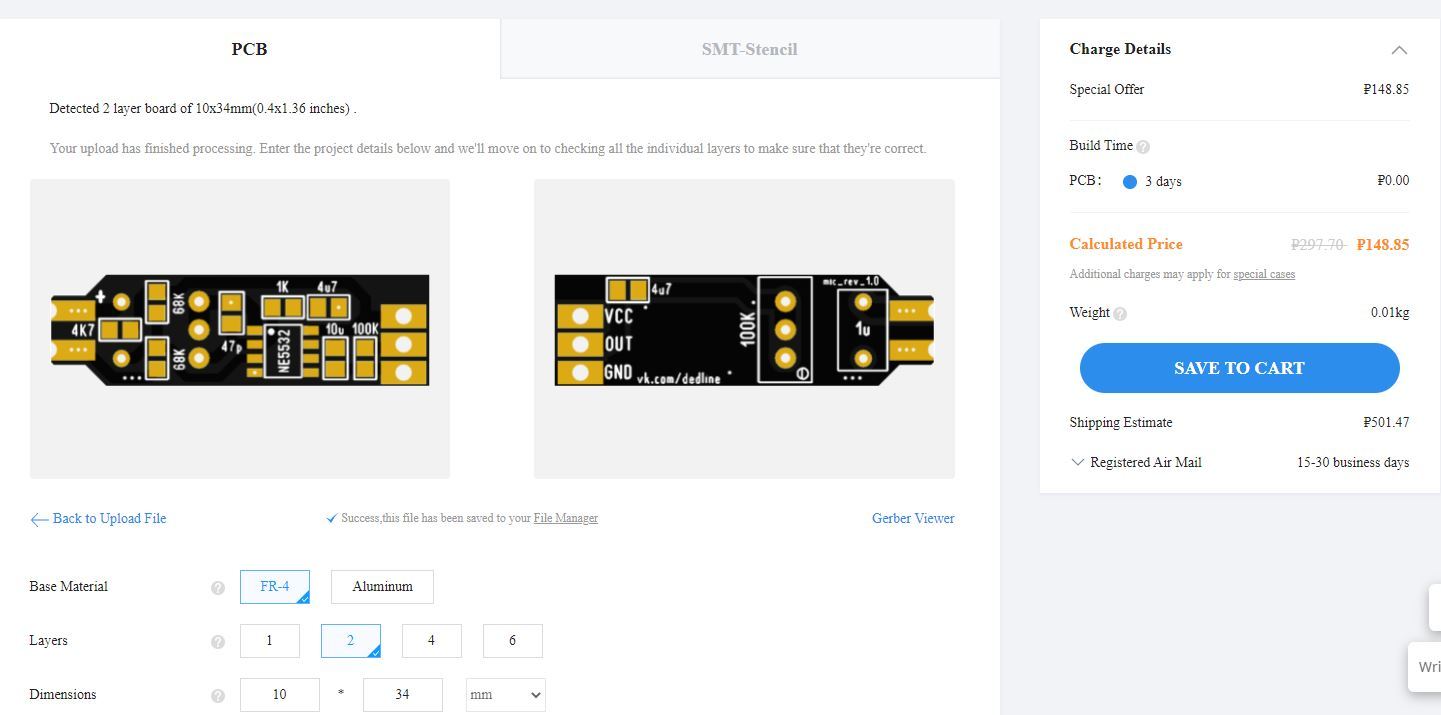Screen dimensions: 1441x715
Task: Click the dimension length field showing 34
Action: (x=403, y=695)
